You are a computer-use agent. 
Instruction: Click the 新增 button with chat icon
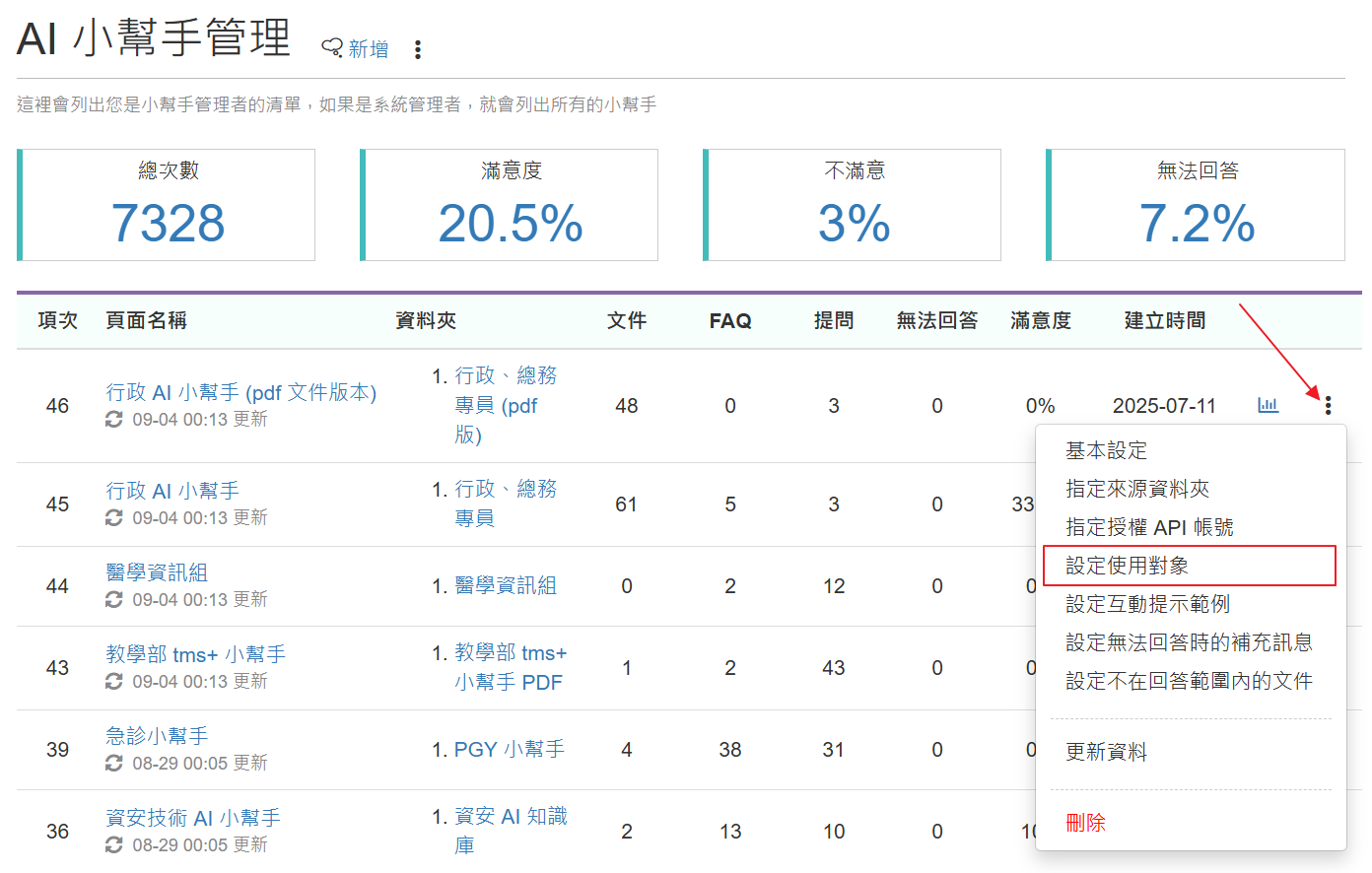pyautogui.click(x=356, y=49)
